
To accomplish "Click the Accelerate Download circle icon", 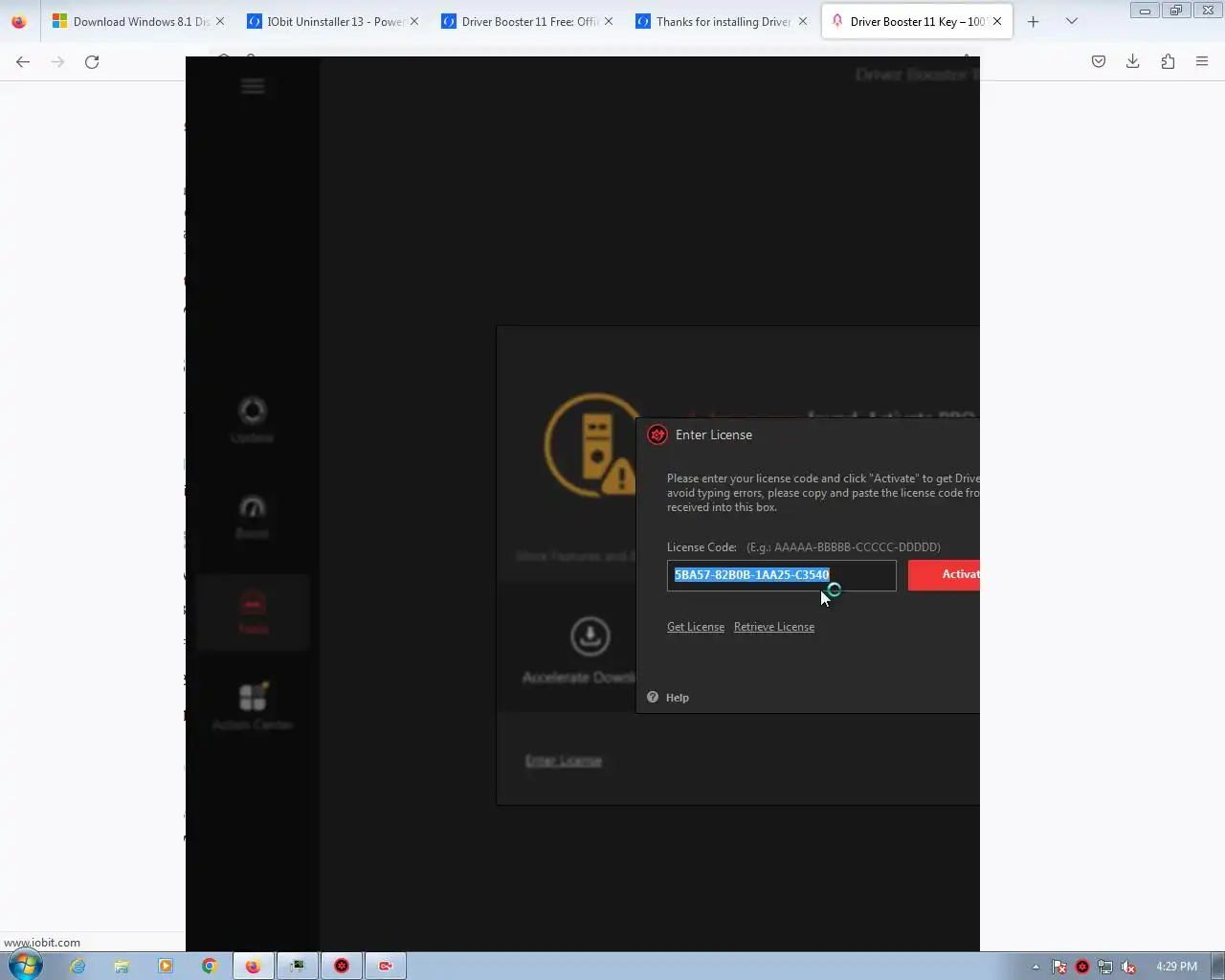I will click(590, 636).
